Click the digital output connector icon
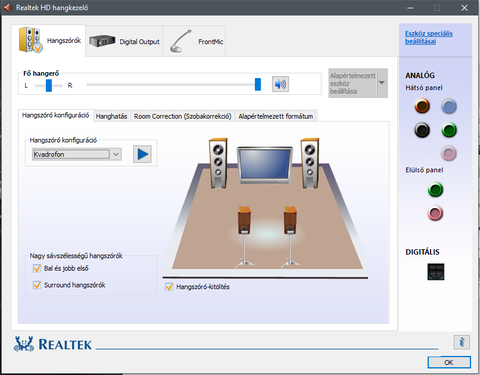480x375 pixels. [436, 272]
